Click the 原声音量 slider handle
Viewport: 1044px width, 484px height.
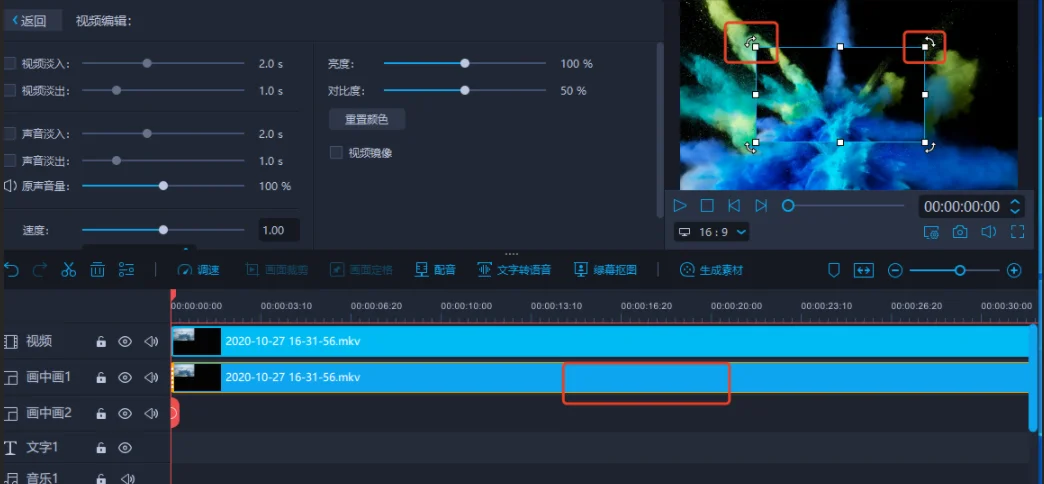click(163, 186)
